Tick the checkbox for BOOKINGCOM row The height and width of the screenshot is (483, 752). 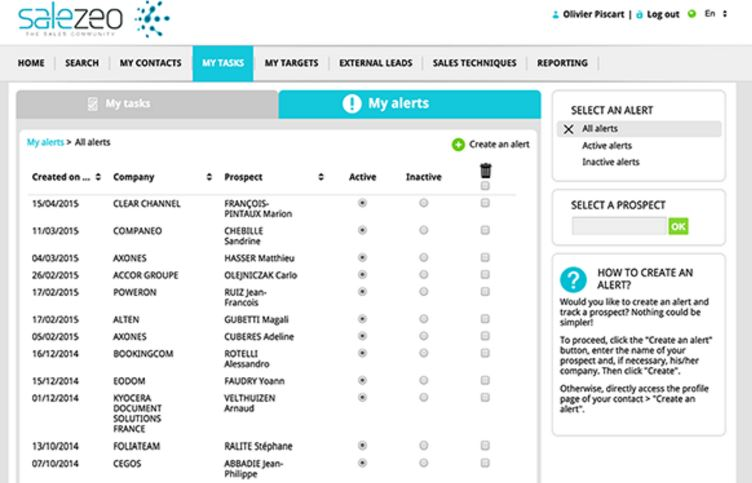click(x=485, y=353)
